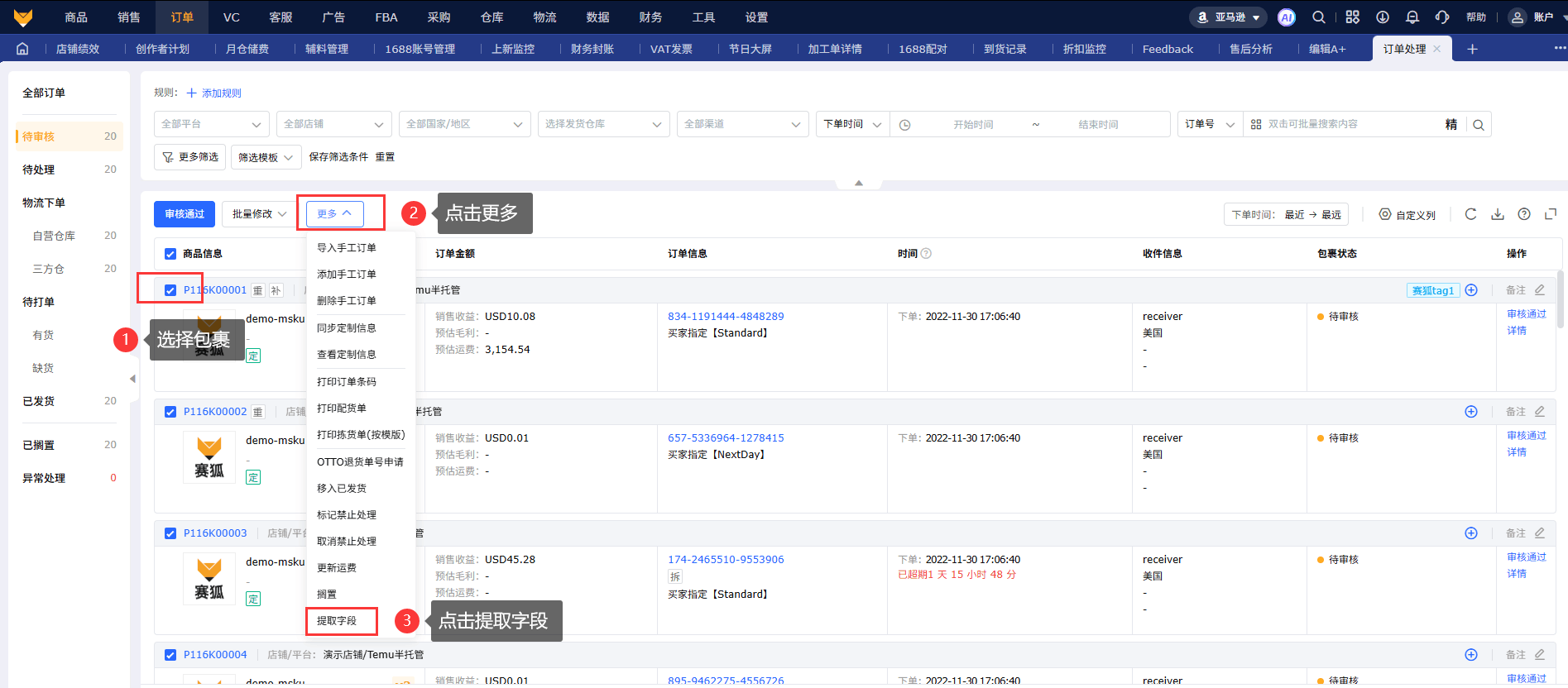This screenshot has height=688, width=1568.
Task: Click the fox logo in the top bar
Action: coord(23,17)
